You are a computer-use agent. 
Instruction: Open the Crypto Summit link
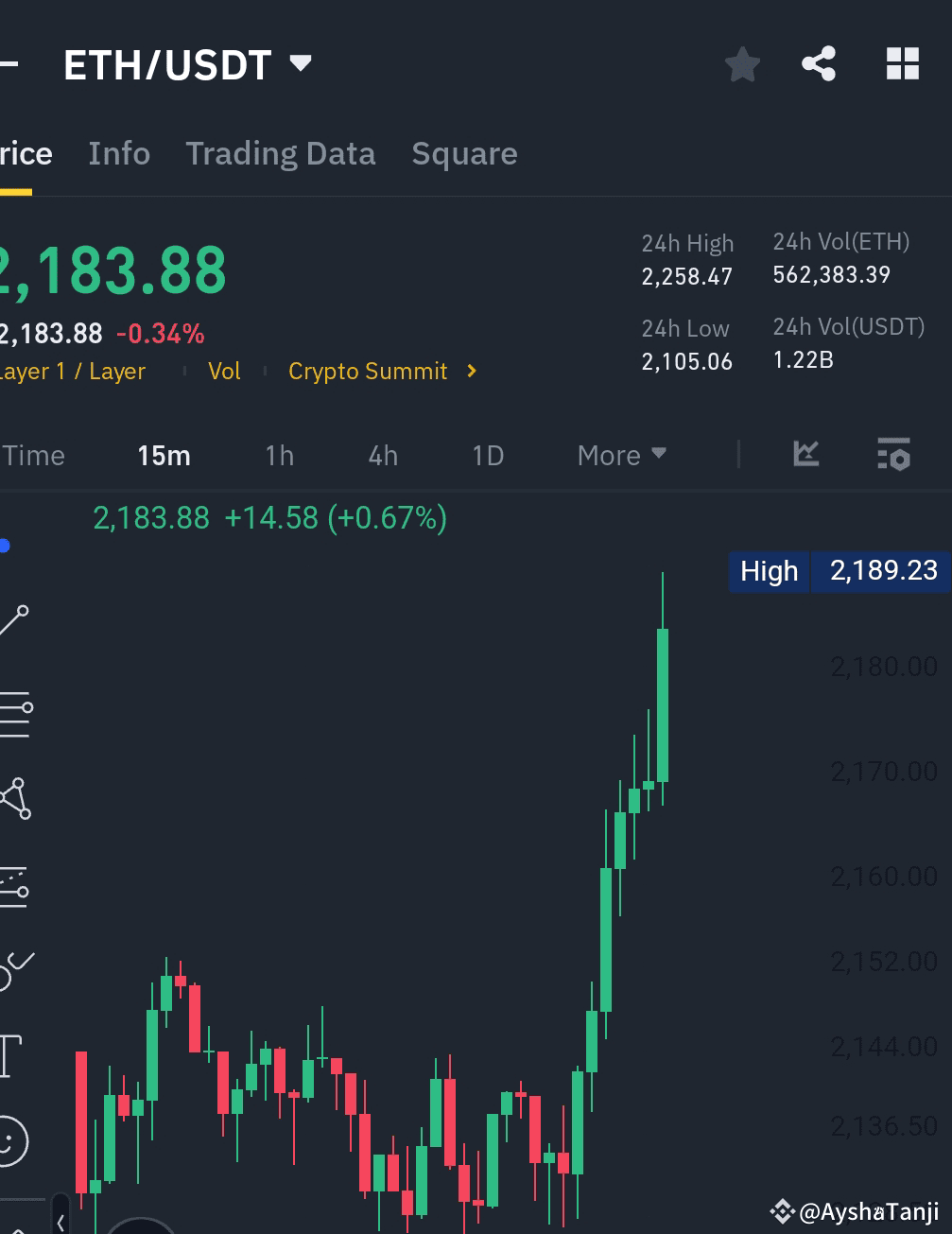[369, 371]
